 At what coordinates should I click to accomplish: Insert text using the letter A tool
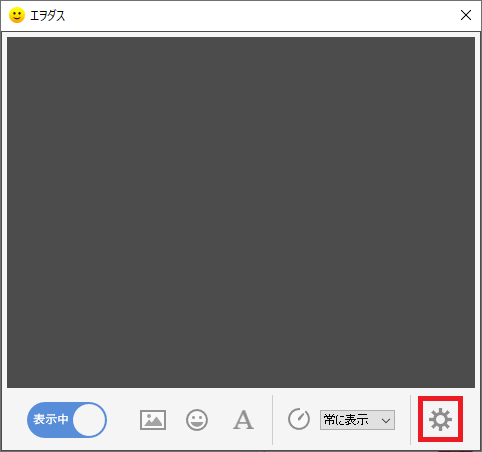(243, 420)
